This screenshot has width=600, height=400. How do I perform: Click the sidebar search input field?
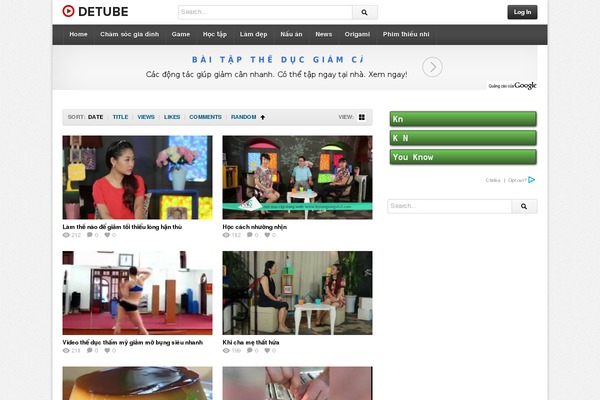(x=450, y=206)
